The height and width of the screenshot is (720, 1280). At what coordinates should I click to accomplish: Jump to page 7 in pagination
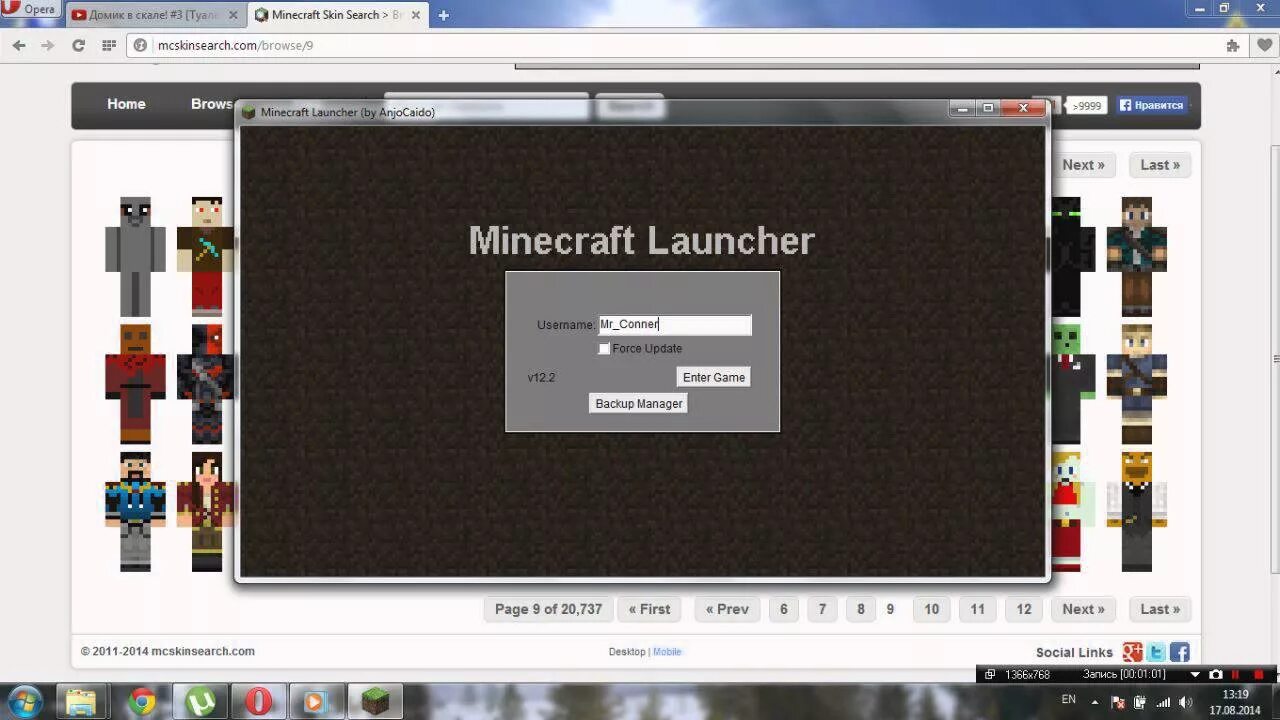pos(822,609)
